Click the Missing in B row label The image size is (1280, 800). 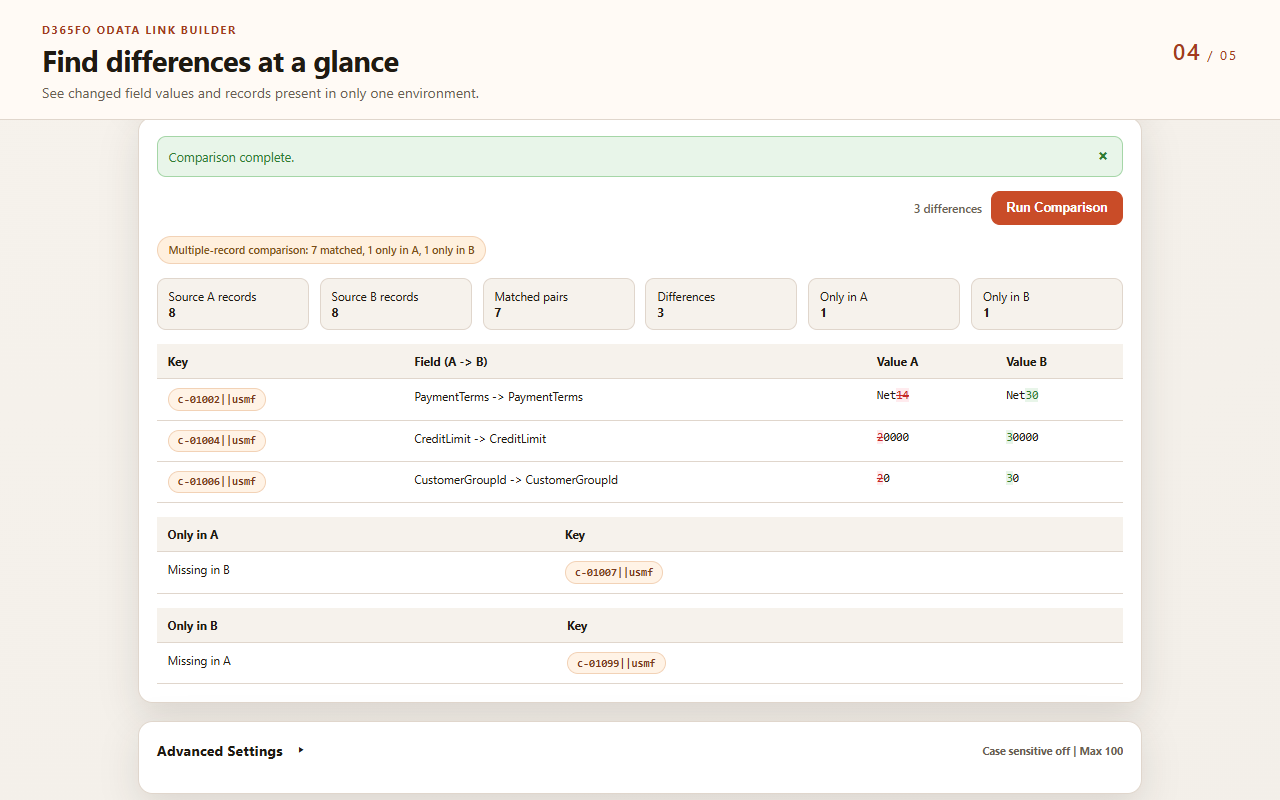(x=199, y=570)
